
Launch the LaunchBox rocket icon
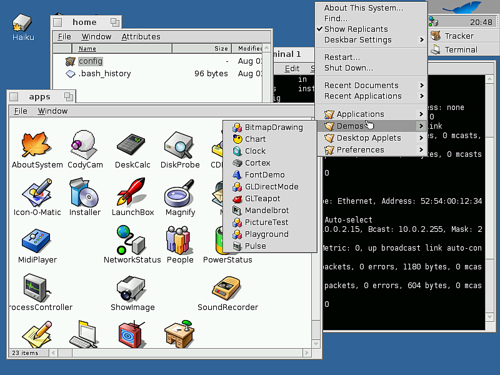coord(131,192)
